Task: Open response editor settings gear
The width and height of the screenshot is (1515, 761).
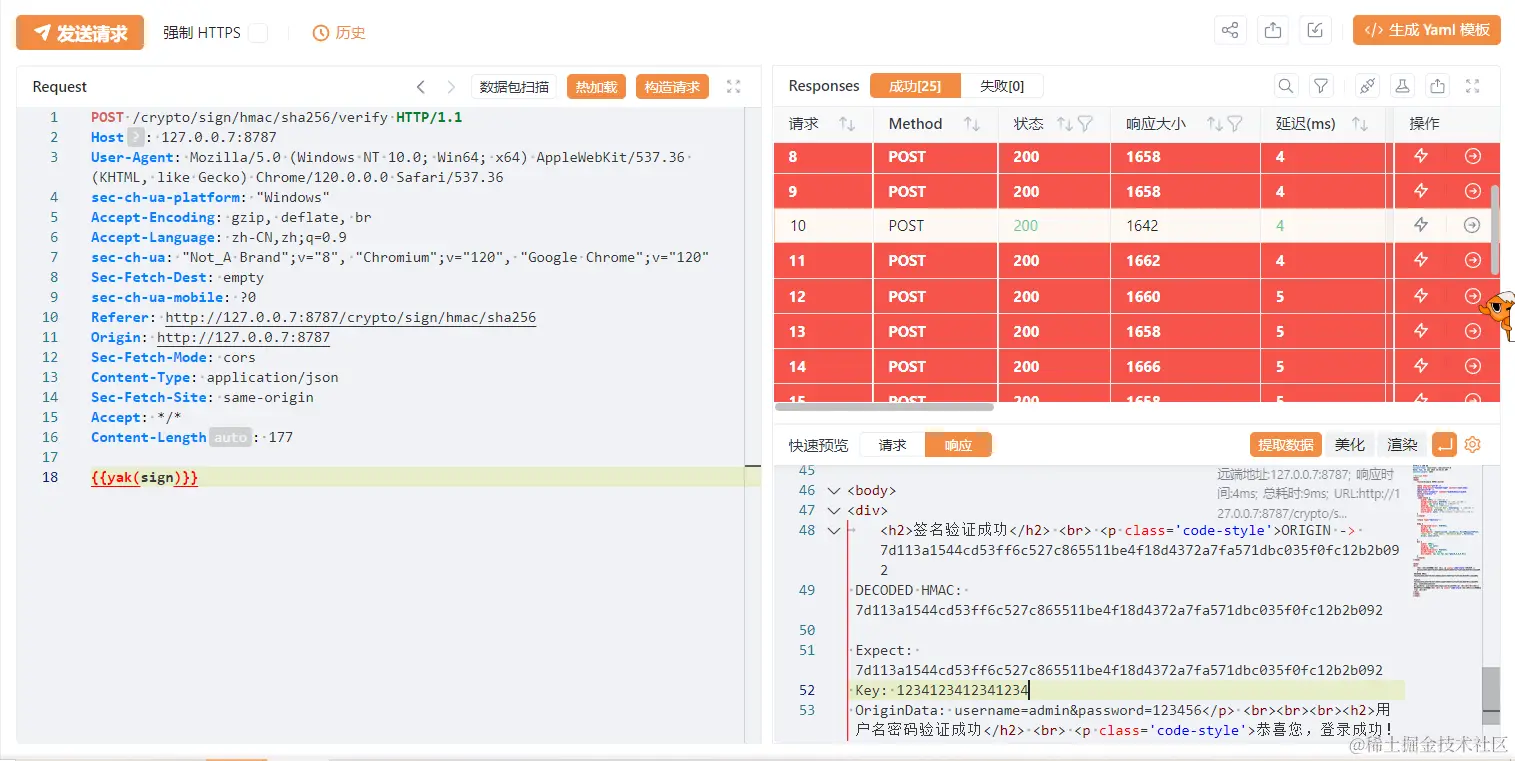Action: click(1472, 444)
